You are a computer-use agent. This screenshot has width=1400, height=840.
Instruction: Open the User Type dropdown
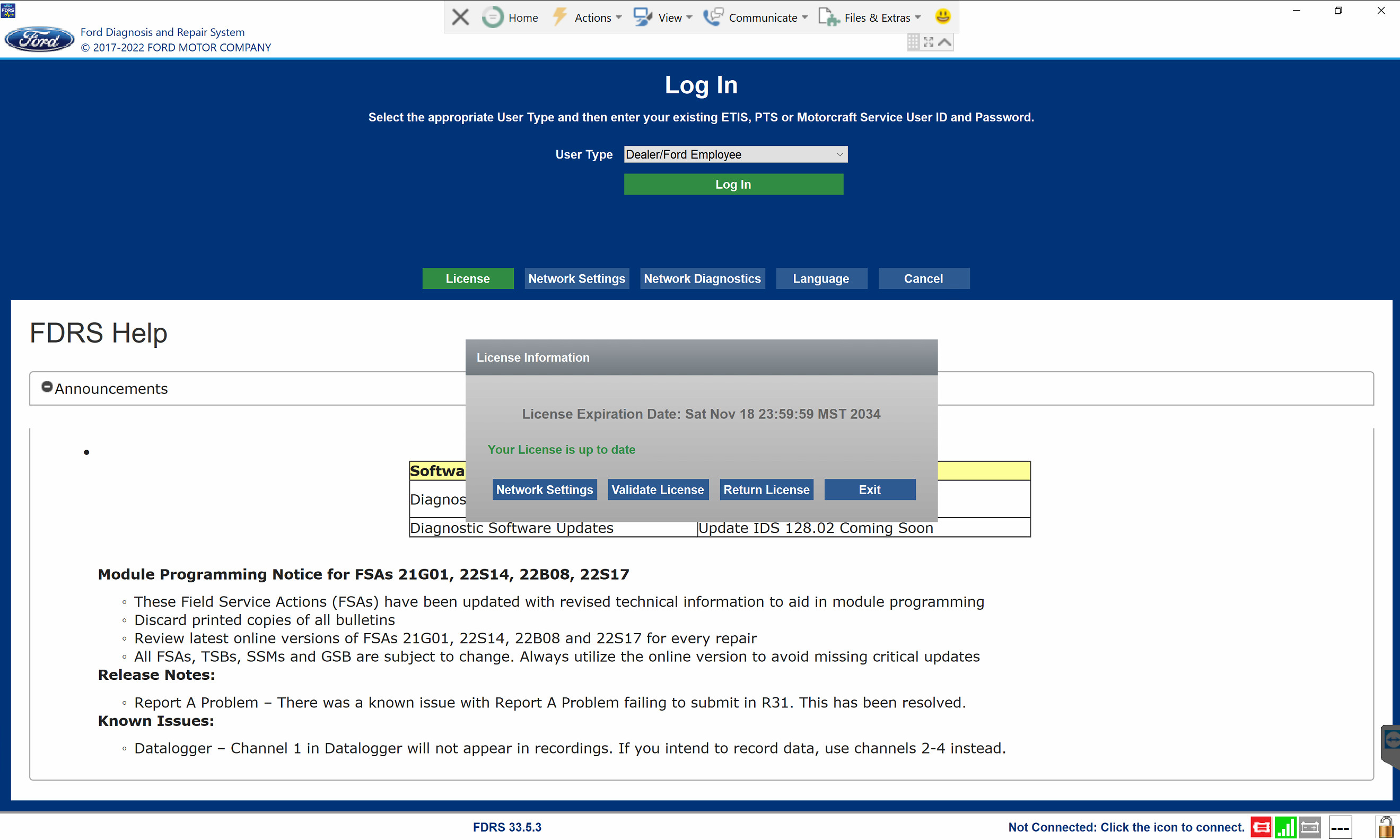[736, 154]
